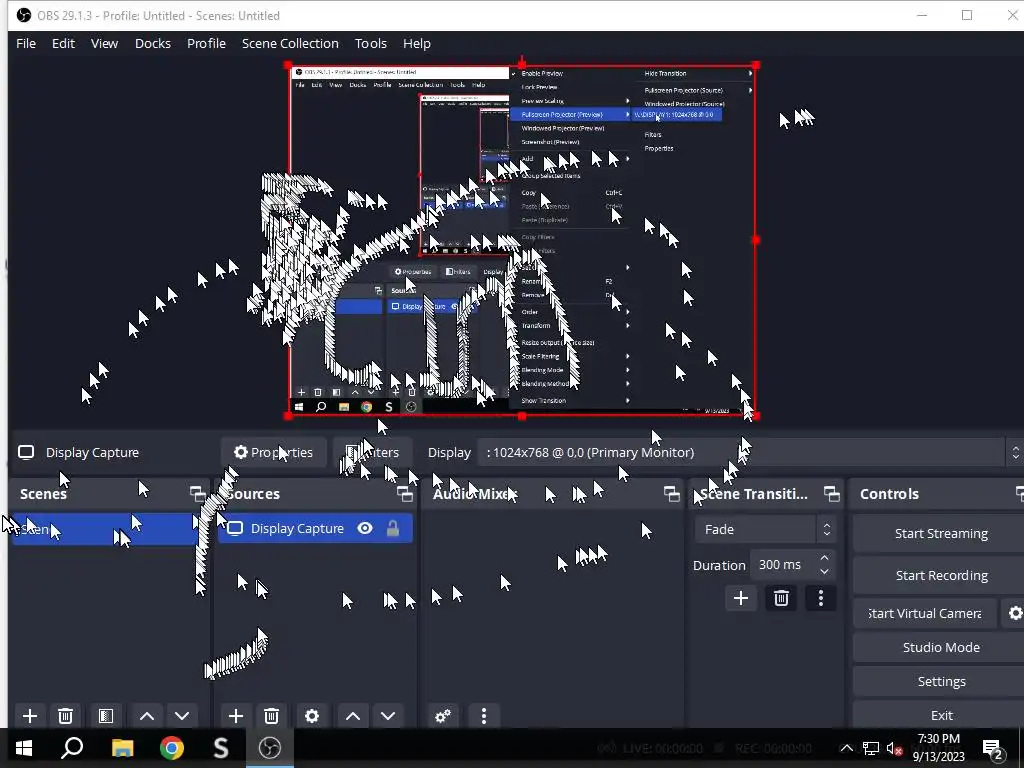Move source down with arrow icon
The height and width of the screenshot is (768, 1024).
pyautogui.click(x=388, y=716)
